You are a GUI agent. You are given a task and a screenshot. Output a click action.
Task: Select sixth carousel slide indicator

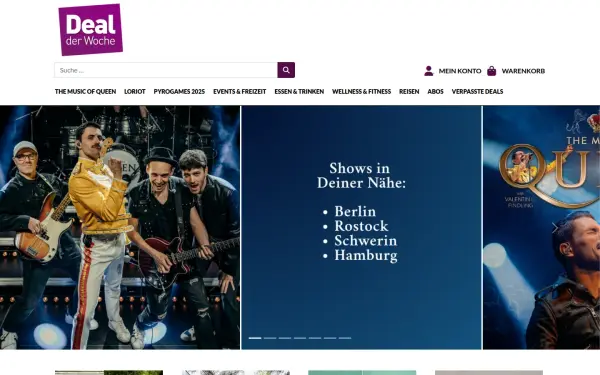point(330,338)
